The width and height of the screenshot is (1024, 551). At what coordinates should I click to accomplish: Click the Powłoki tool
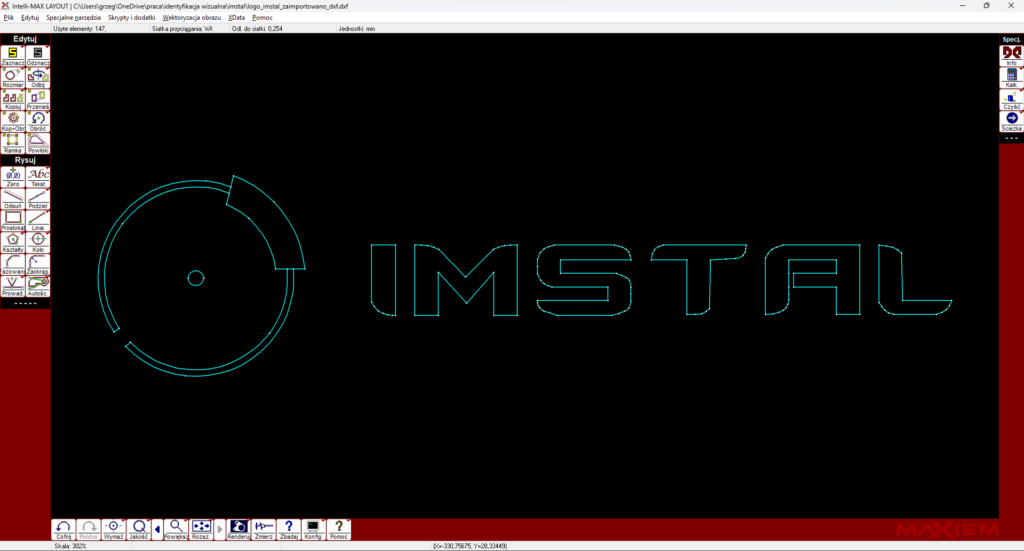point(38,143)
